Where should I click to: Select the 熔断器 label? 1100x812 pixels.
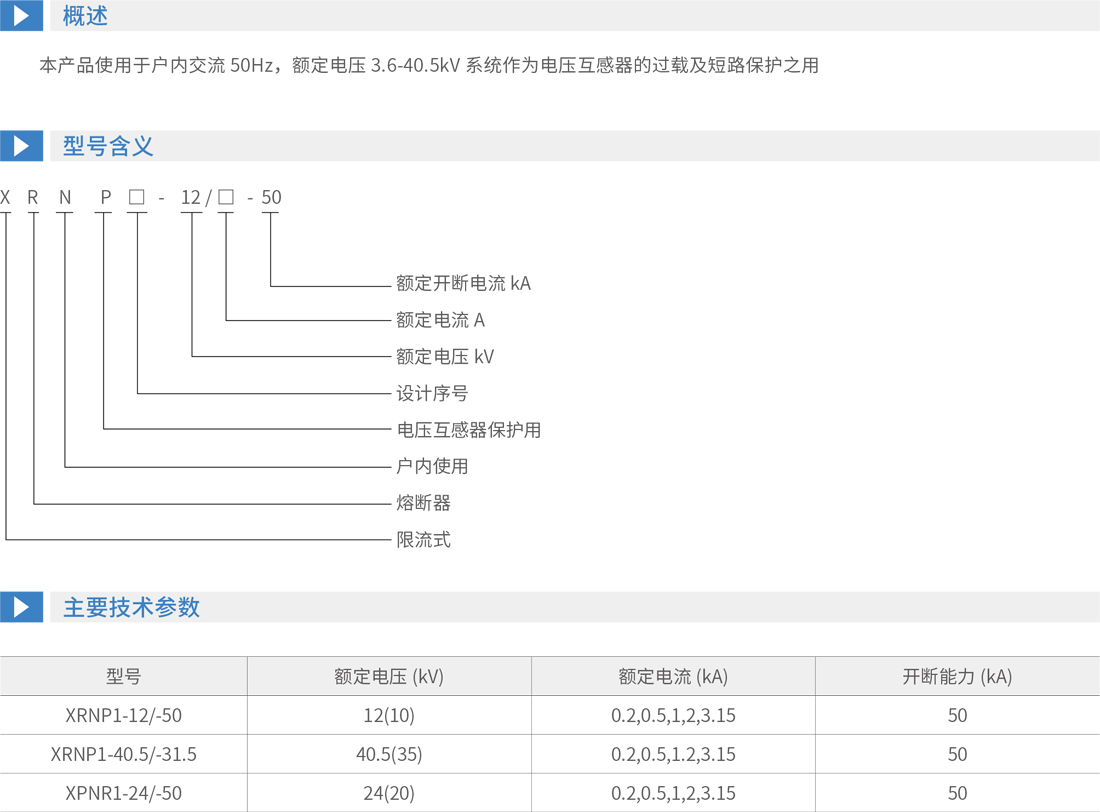423,503
